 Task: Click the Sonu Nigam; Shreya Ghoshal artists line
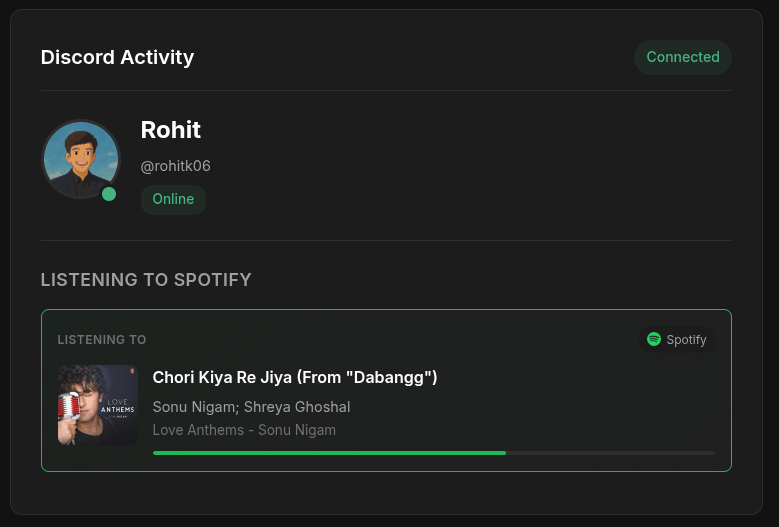251,406
